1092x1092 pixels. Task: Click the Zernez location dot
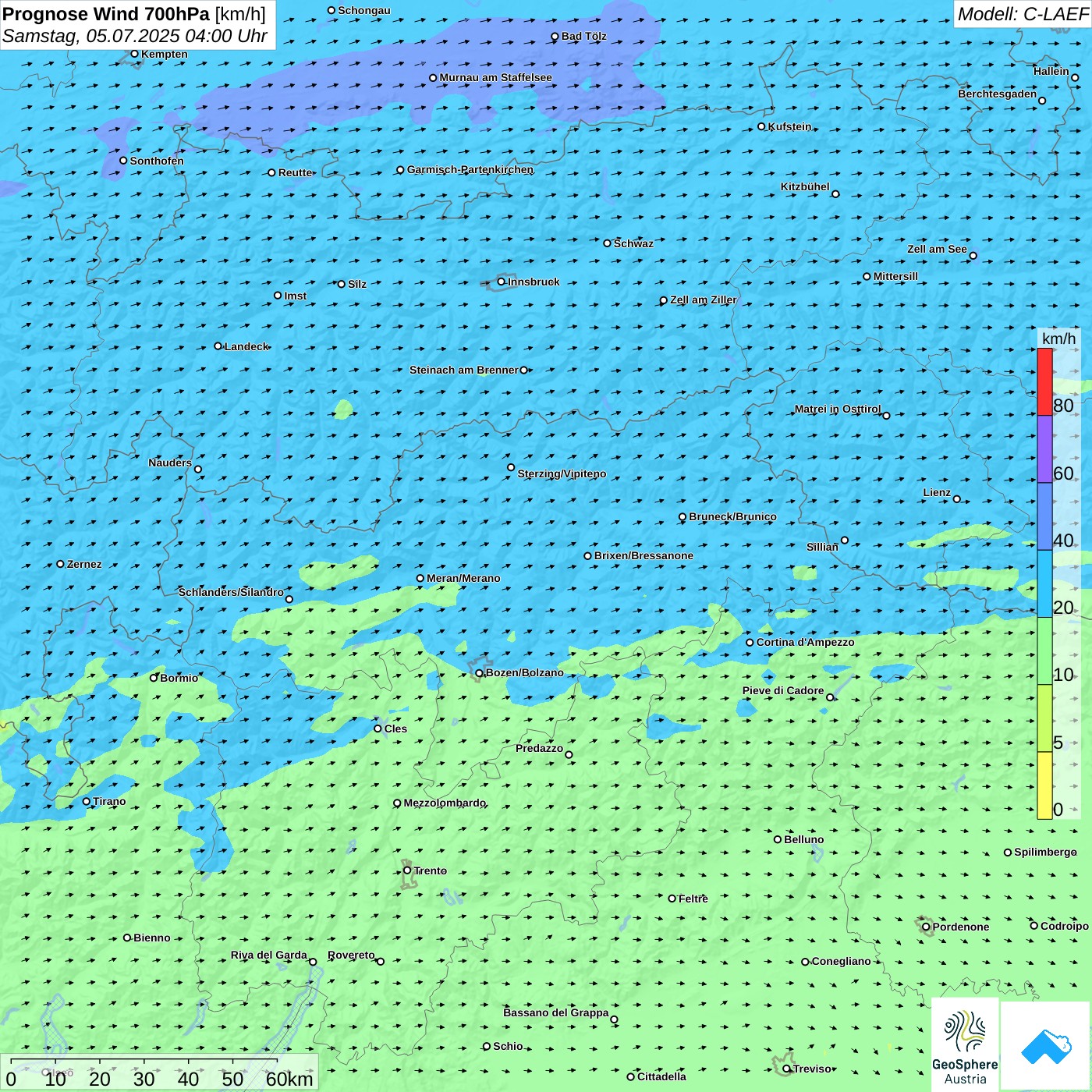coord(61,564)
